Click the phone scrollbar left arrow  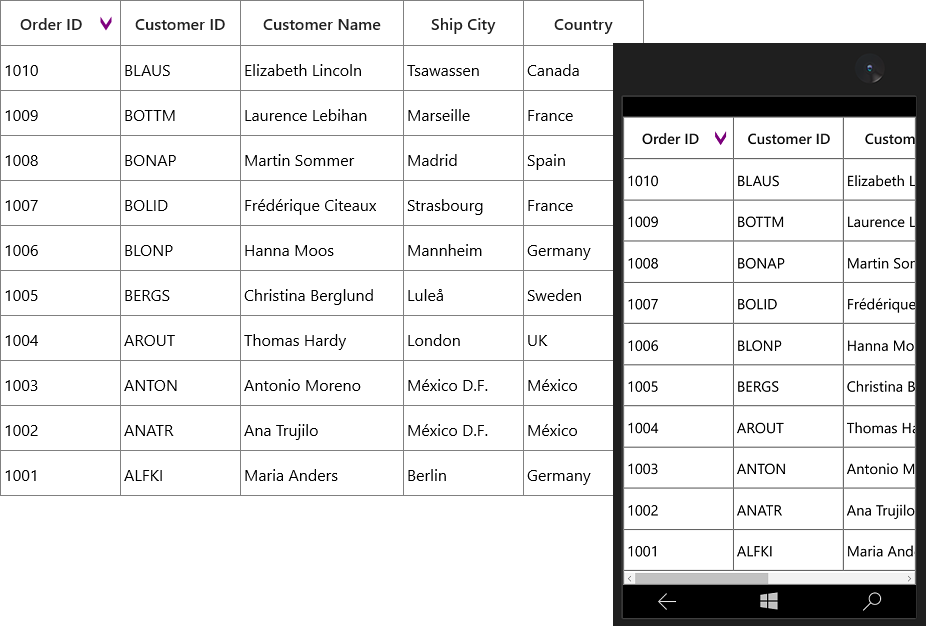click(630, 578)
